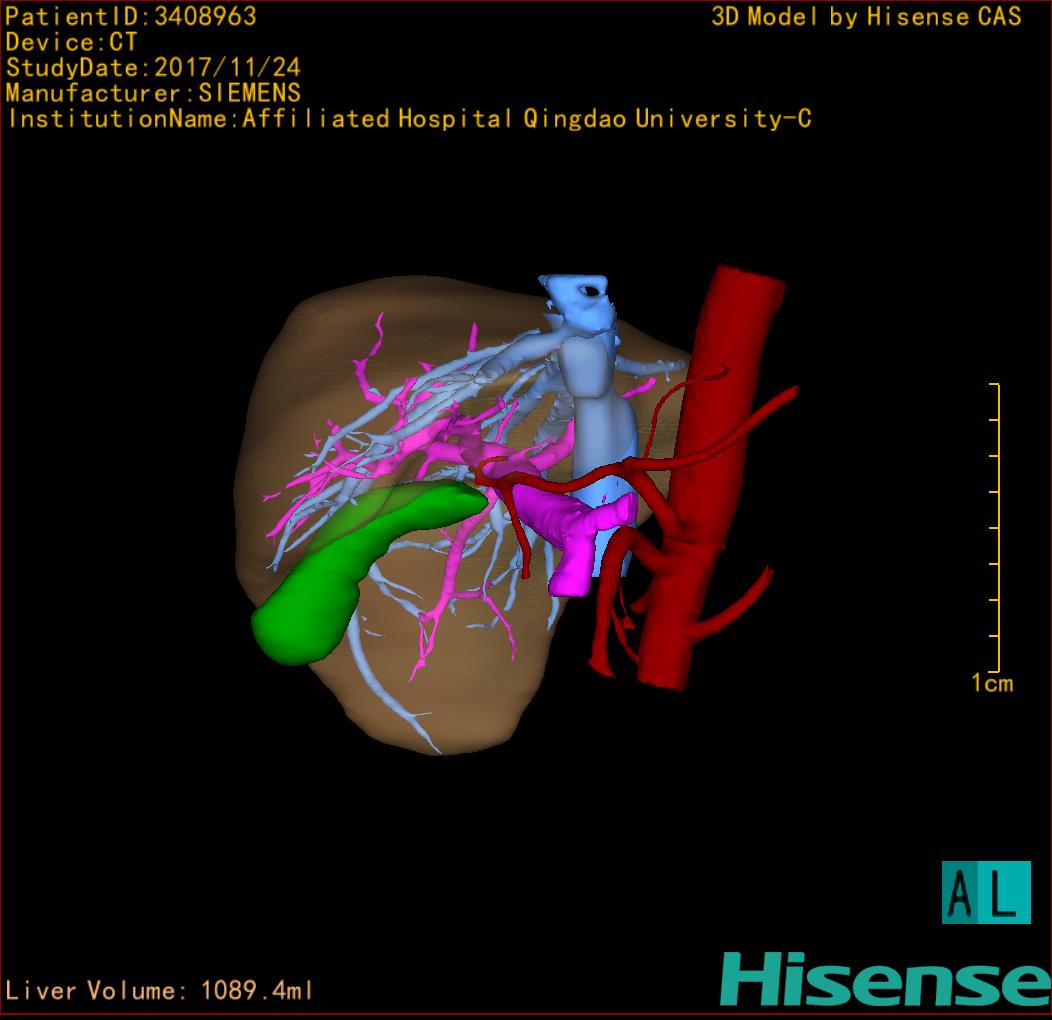Click the Device:CT label
Screen dimensions: 1052x1020
pyautogui.click(x=71, y=42)
